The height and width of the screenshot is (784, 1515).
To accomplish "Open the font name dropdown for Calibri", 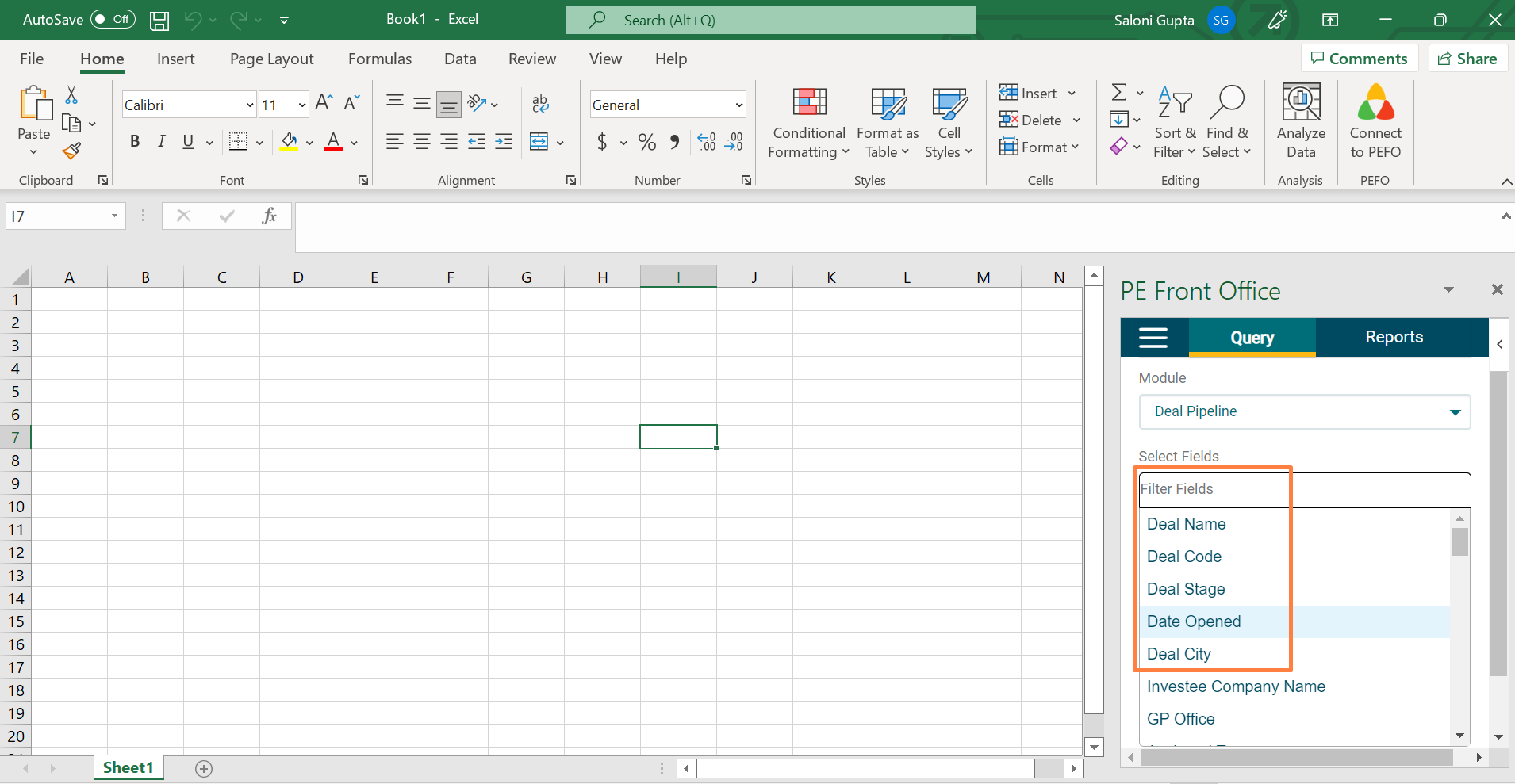I will coord(250,105).
